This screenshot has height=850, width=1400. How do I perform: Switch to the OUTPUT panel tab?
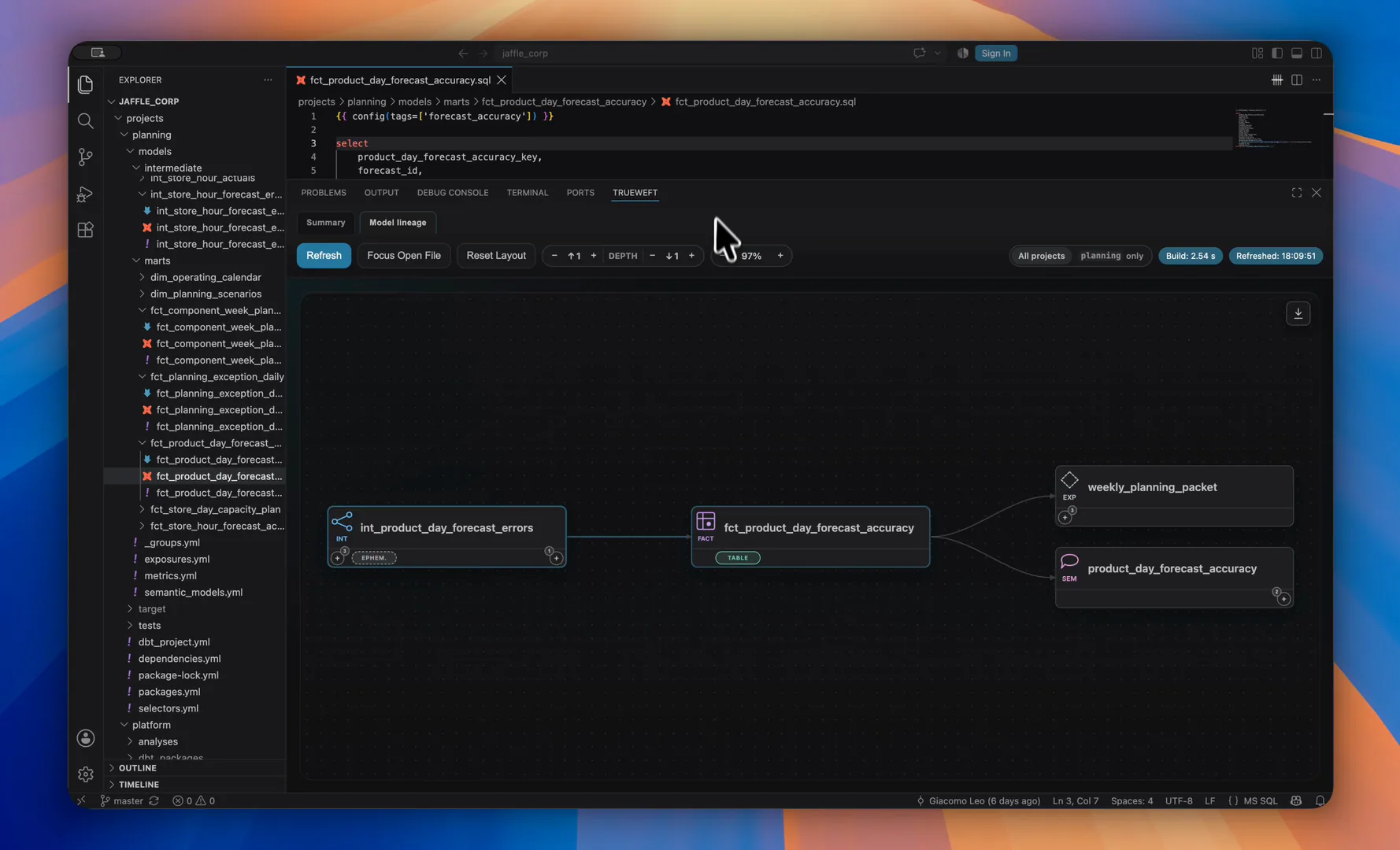point(381,193)
